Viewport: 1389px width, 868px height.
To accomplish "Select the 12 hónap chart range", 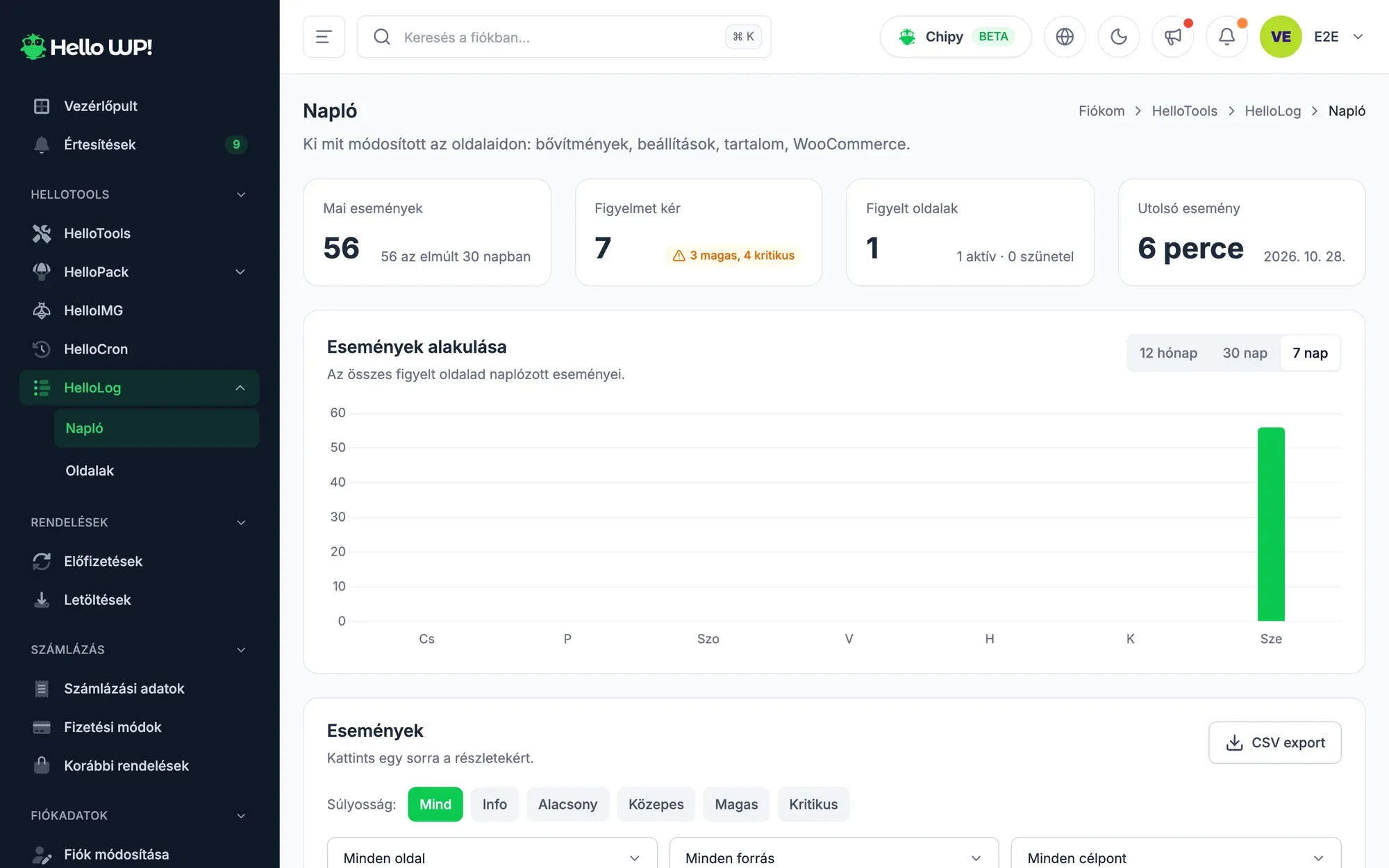I will (x=1168, y=353).
